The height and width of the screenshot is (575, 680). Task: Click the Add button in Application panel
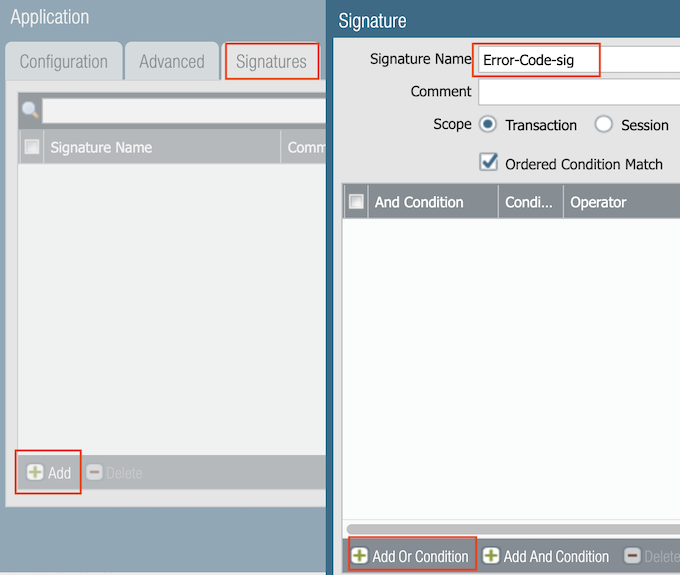(x=49, y=472)
